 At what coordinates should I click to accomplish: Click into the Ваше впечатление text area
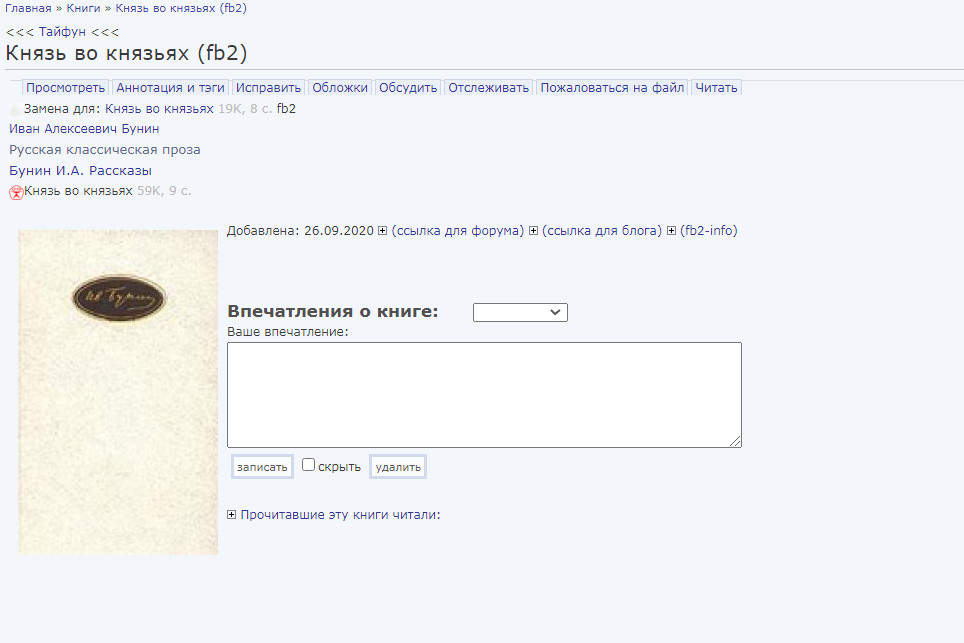tap(484, 395)
